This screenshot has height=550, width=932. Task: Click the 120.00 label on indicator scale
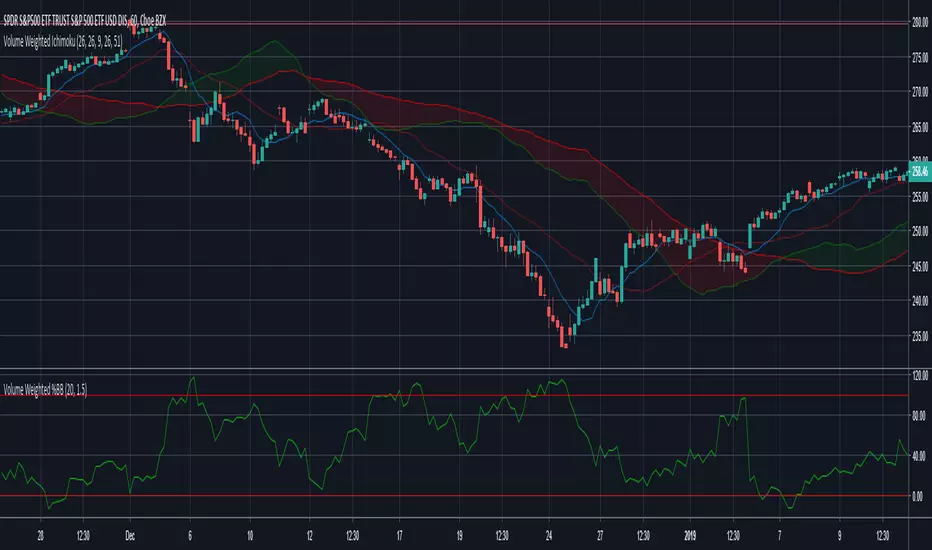920,376
